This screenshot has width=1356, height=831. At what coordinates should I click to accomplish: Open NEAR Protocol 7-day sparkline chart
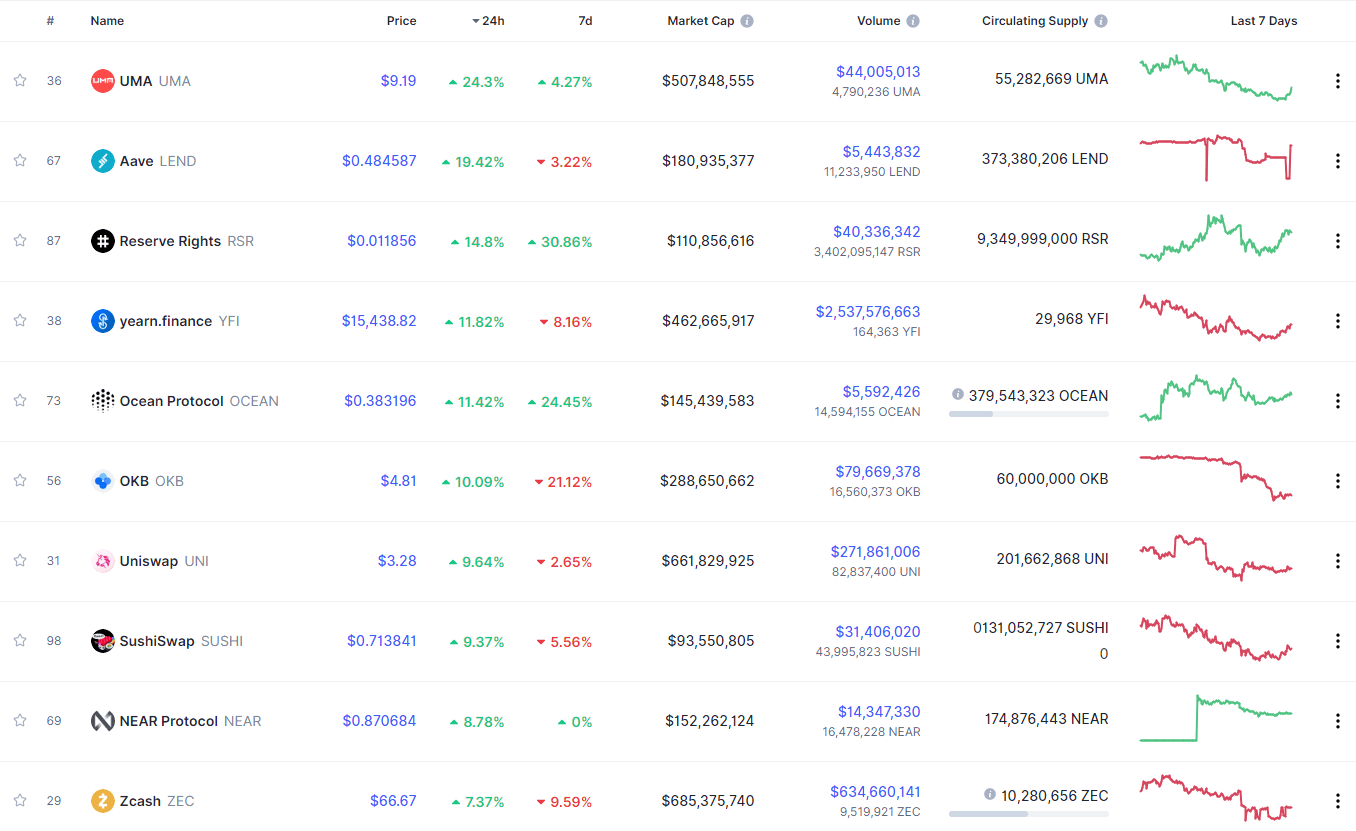tap(1216, 718)
